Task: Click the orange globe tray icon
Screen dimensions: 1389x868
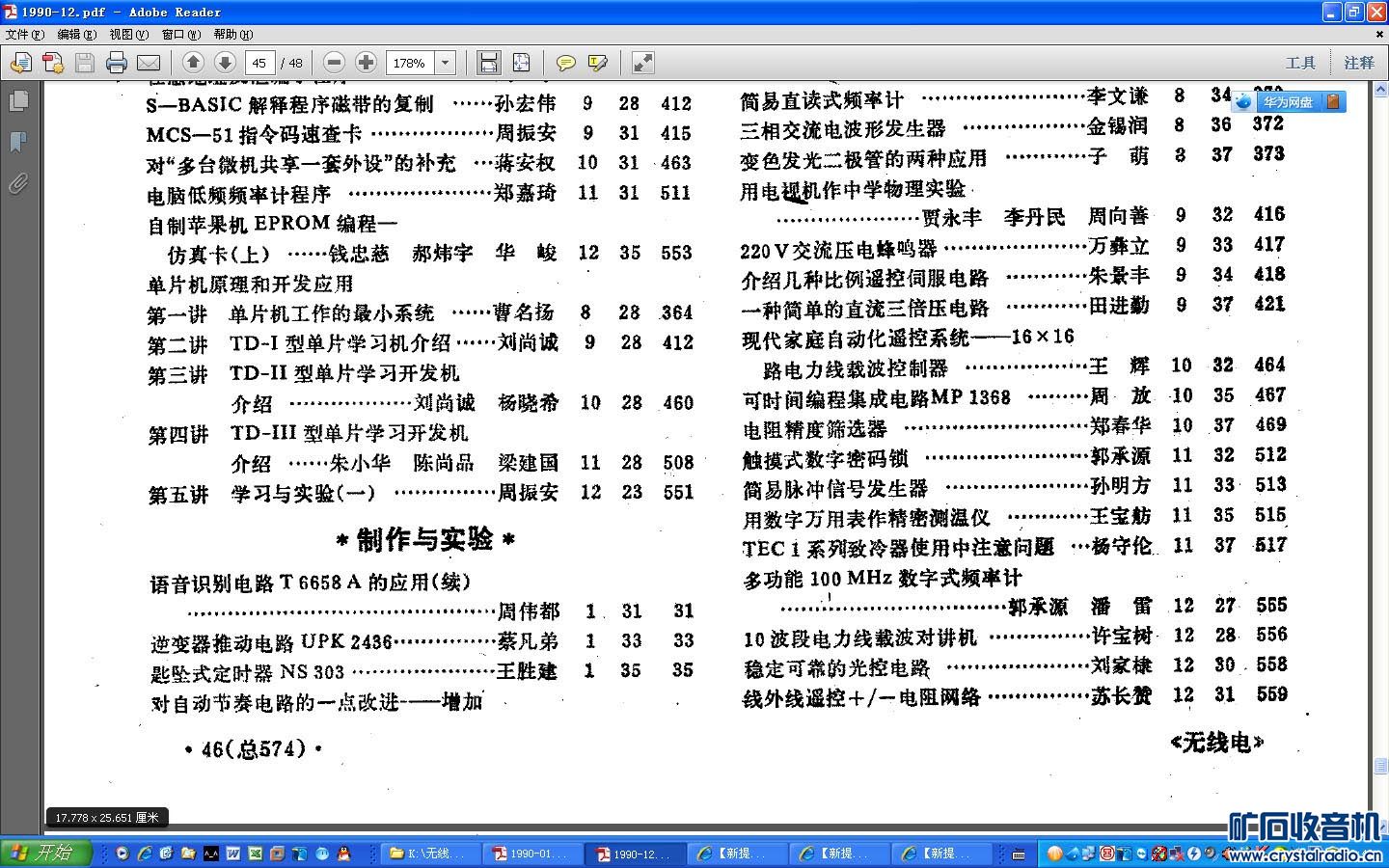Action: (x=1053, y=854)
